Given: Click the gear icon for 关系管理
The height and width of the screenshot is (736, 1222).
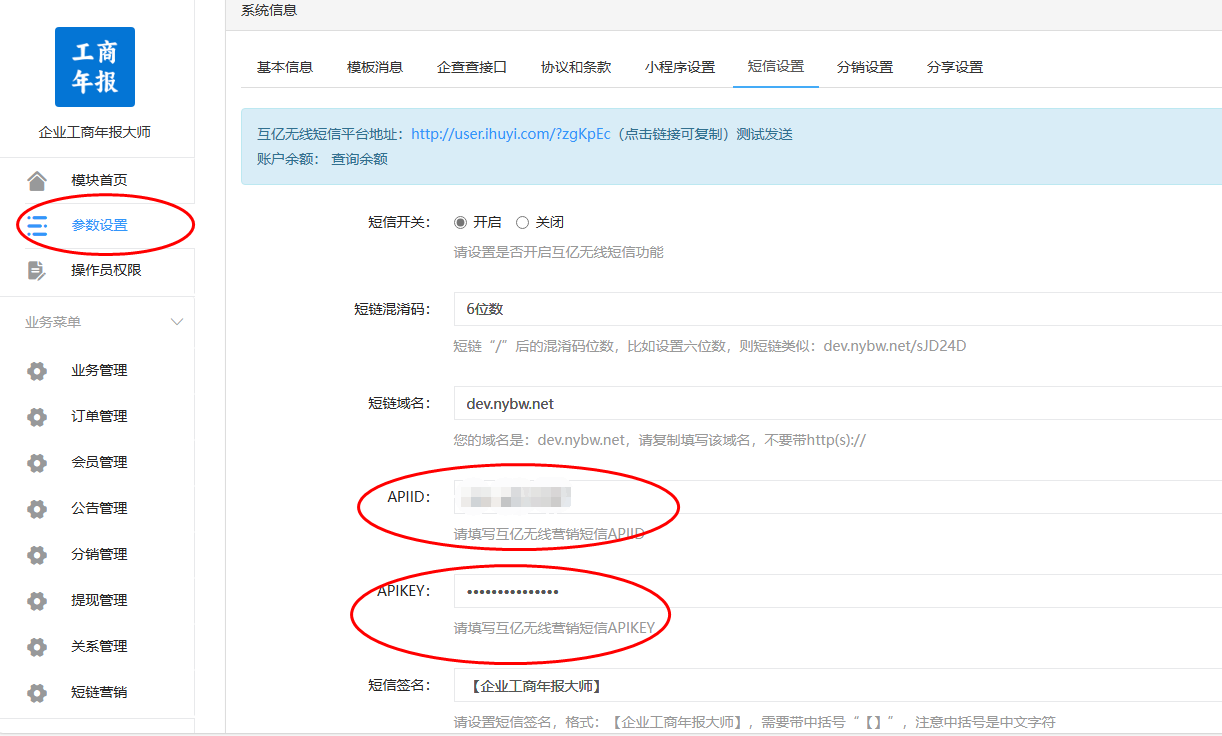Looking at the screenshot, I should (37, 647).
